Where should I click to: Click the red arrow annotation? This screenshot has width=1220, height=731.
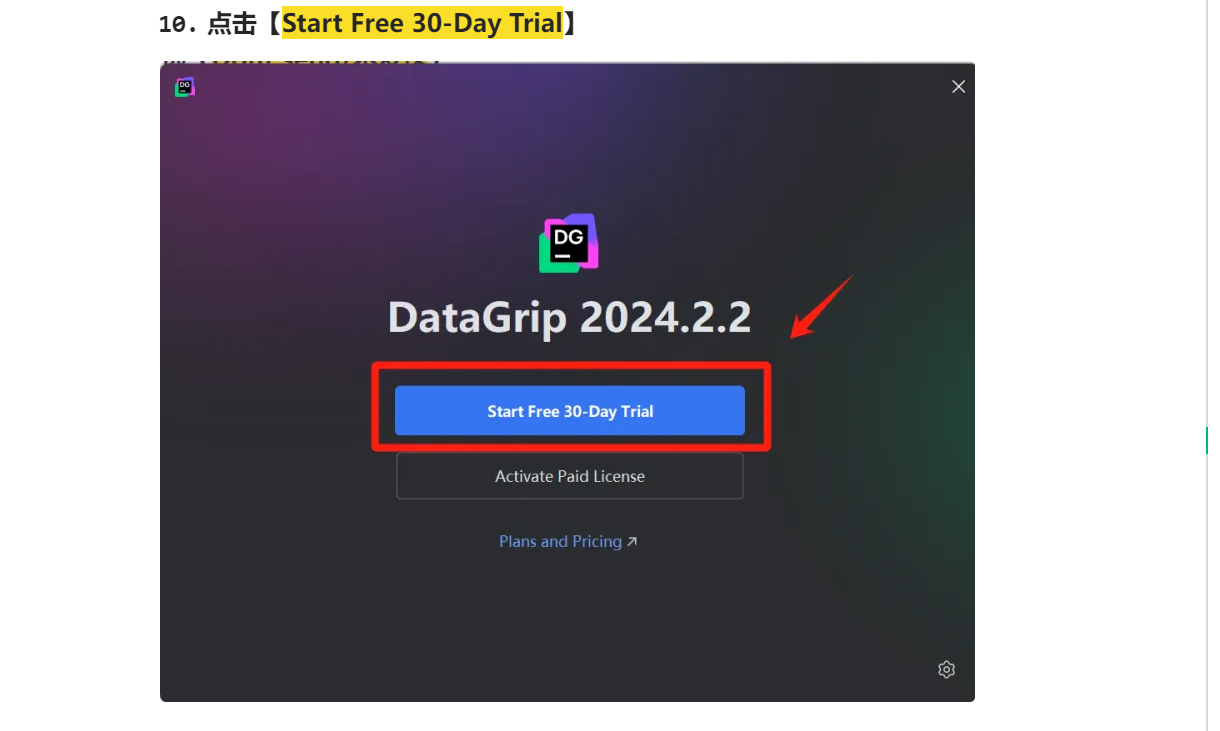click(x=822, y=306)
